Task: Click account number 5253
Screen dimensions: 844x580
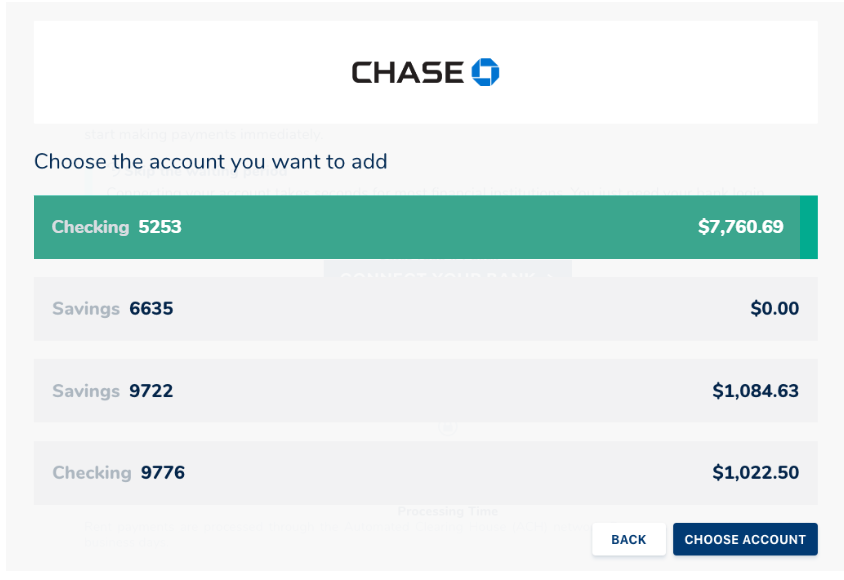Action: pyautogui.click(x=160, y=227)
